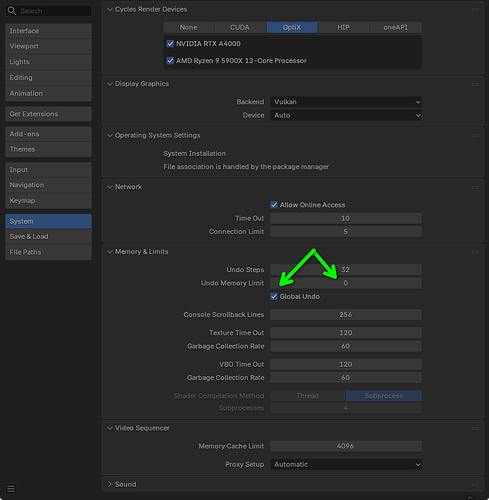The height and width of the screenshot is (500, 489).
Task: Click the "System Installation" text
Action: click(194, 154)
